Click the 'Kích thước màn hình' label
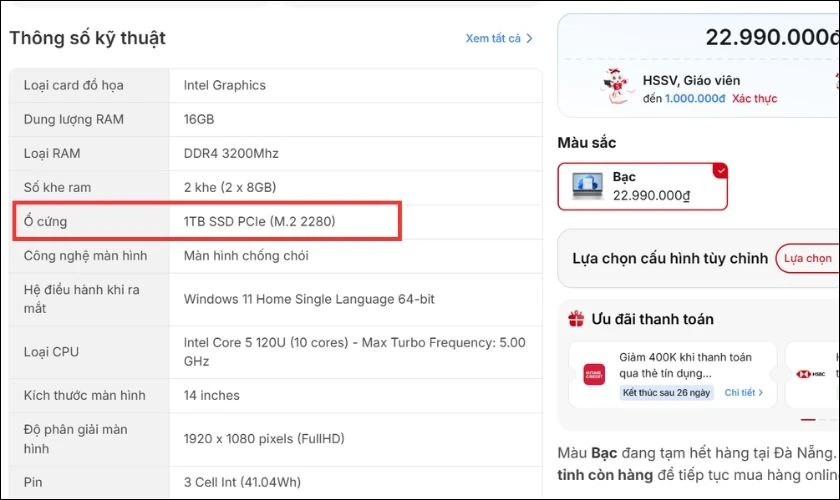This screenshot has height=500, width=840. coord(84,395)
